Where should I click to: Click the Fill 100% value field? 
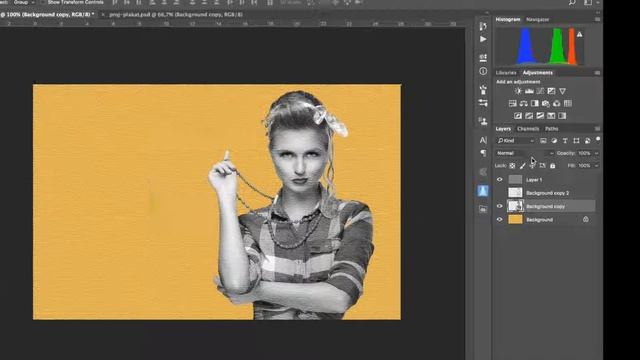[584, 166]
